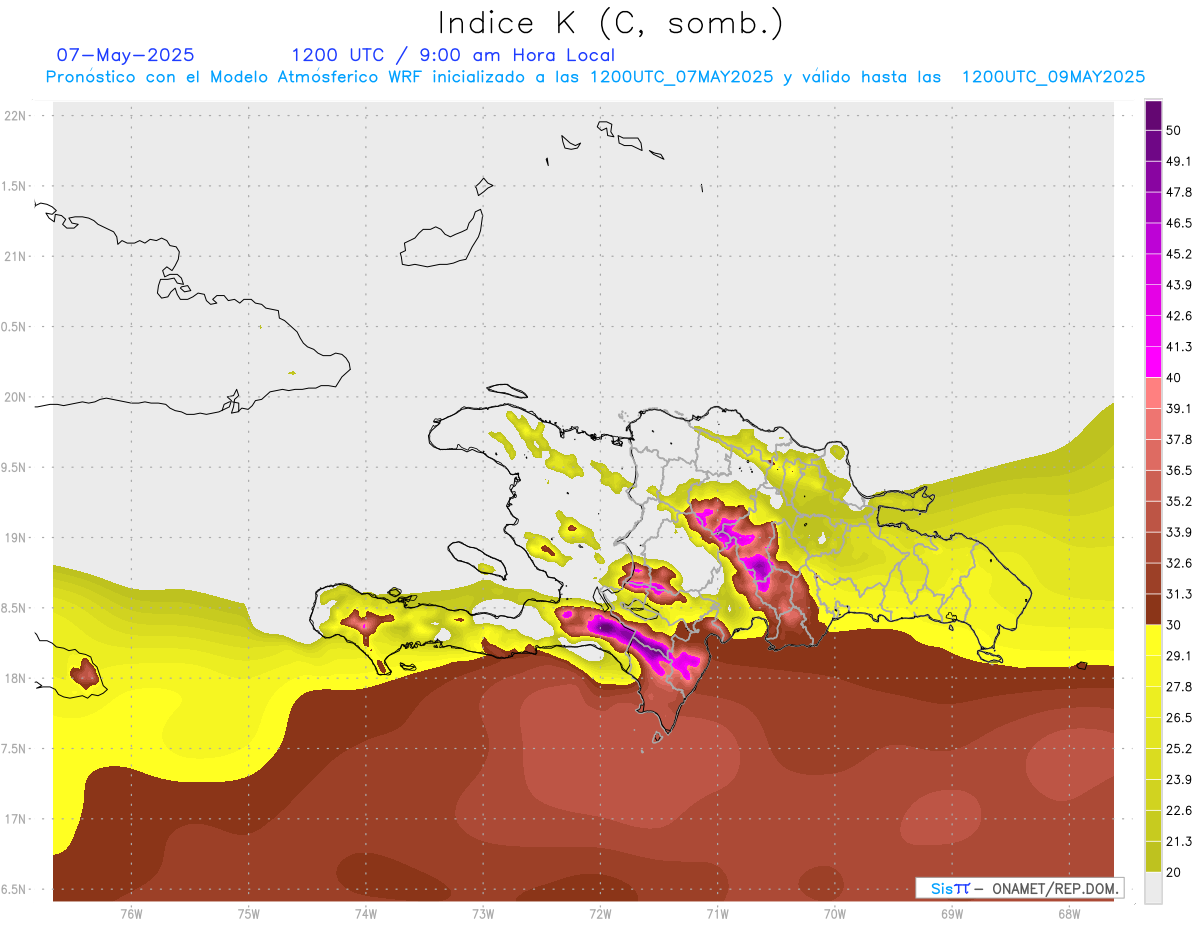The image size is (1200, 927).
Task: Click the legend value "32.6"
Action: point(1179,563)
